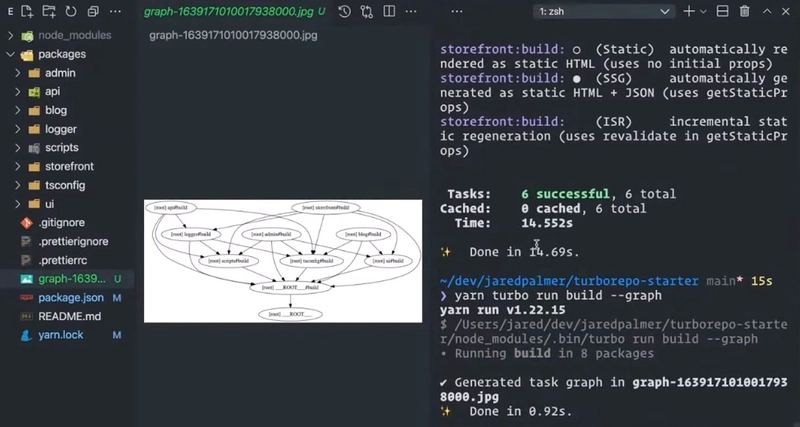Expand the tsconfig folder

[18, 185]
